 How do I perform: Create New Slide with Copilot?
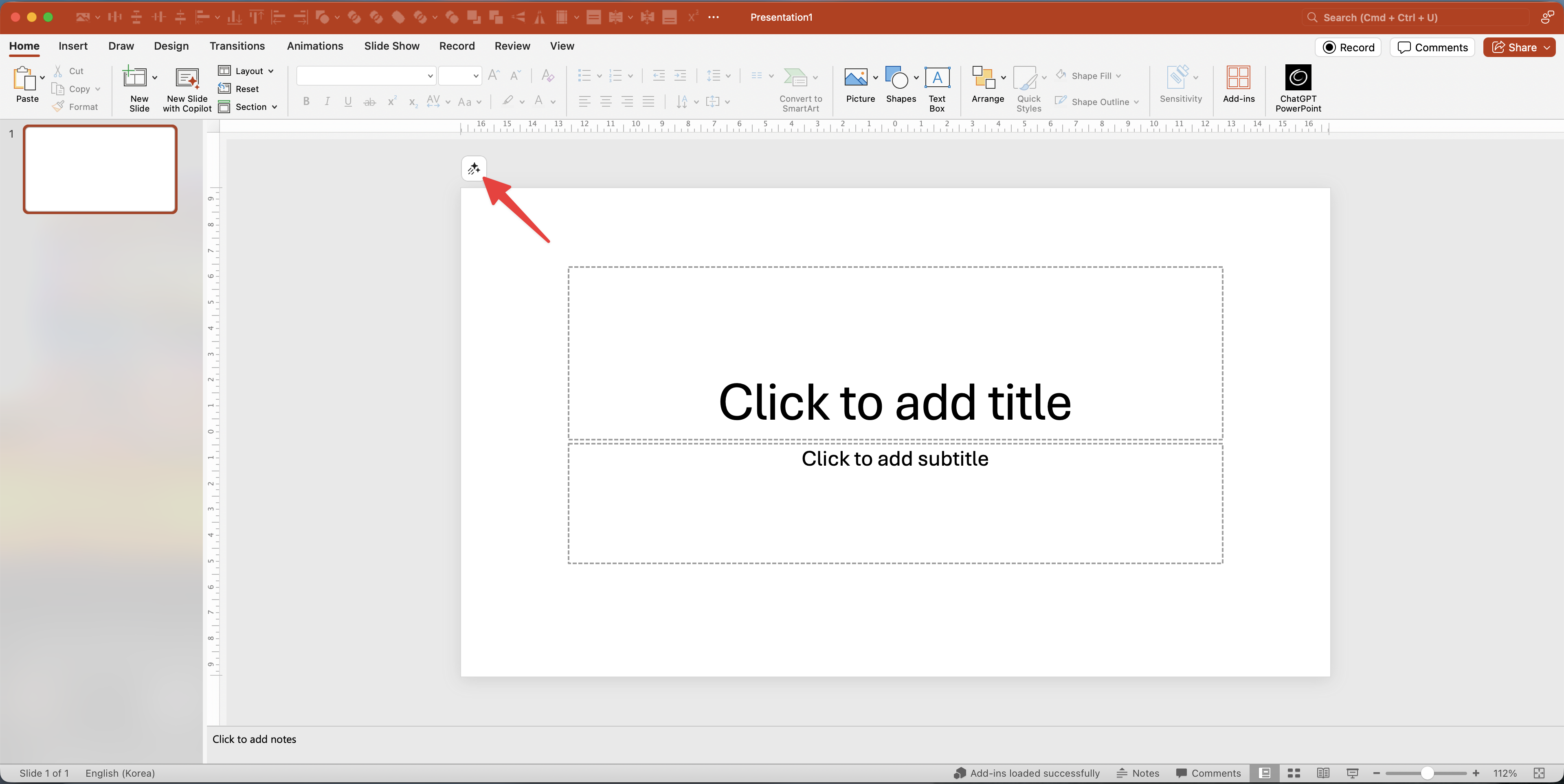click(x=187, y=89)
